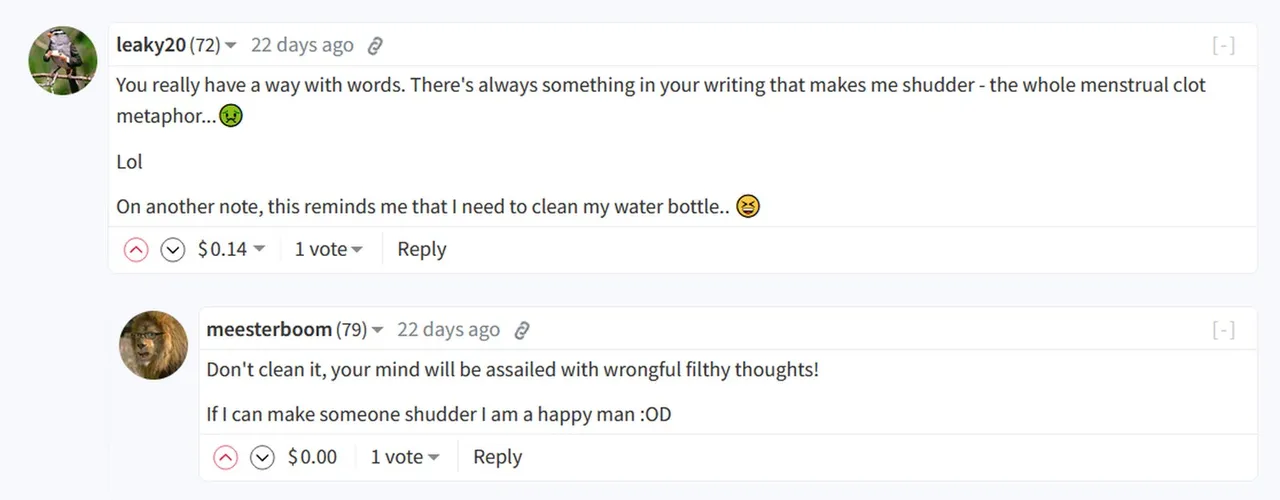Collapse leaky20's comment thread
The width and height of the screenshot is (1280, 500).
pyautogui.click(x=1223, y=46)
